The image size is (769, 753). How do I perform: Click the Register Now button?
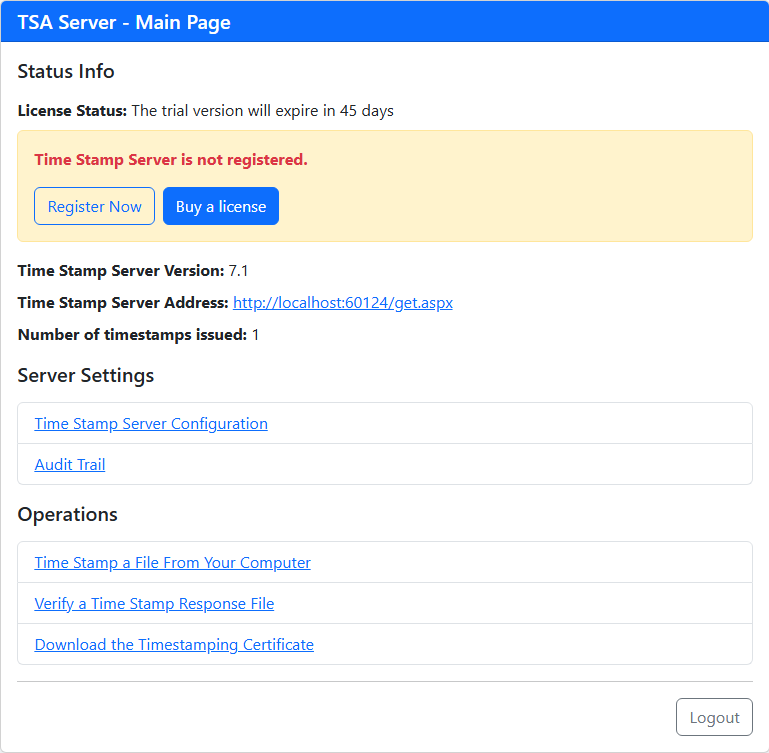[x=94, y=206]
